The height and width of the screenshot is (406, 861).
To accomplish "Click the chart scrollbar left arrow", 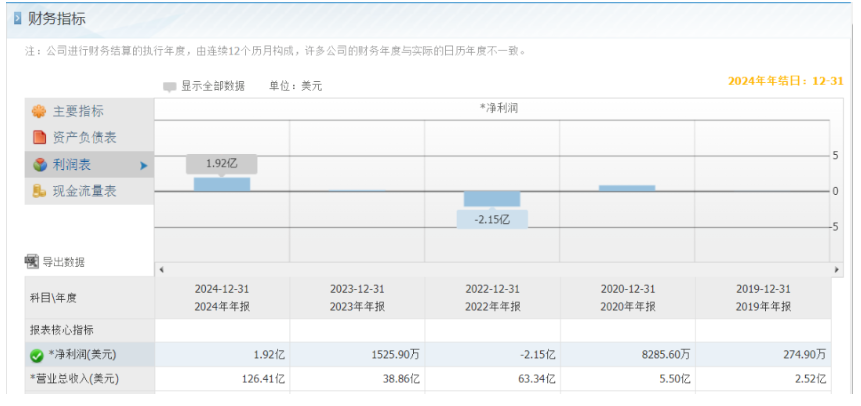I will [x=161, y=270].
